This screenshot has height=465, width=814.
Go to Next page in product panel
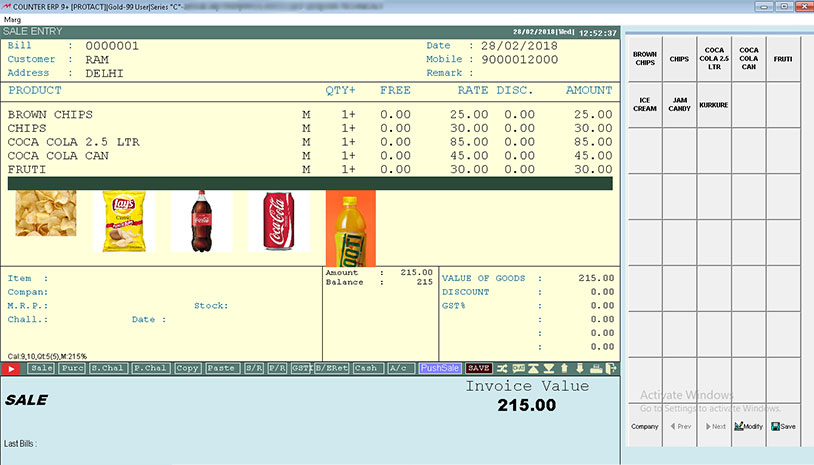pos(714,426)
